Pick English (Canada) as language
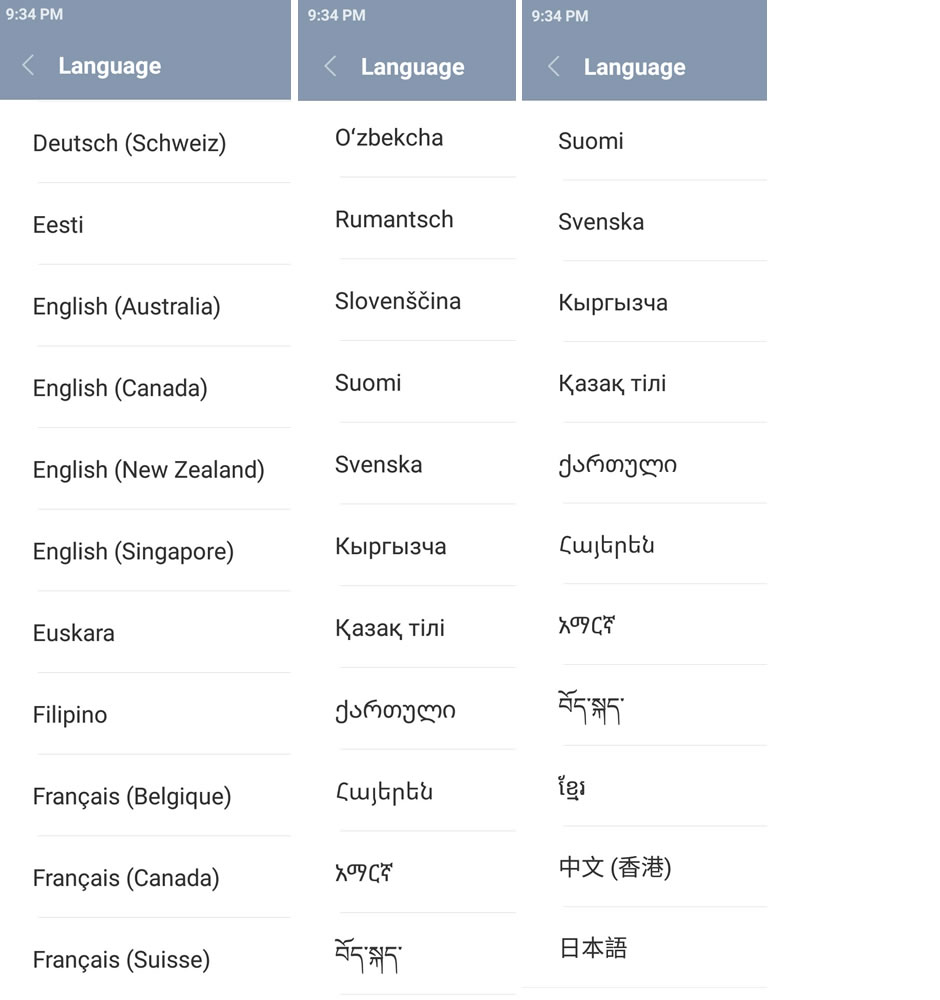940x1000 pixels. (120, 388)
